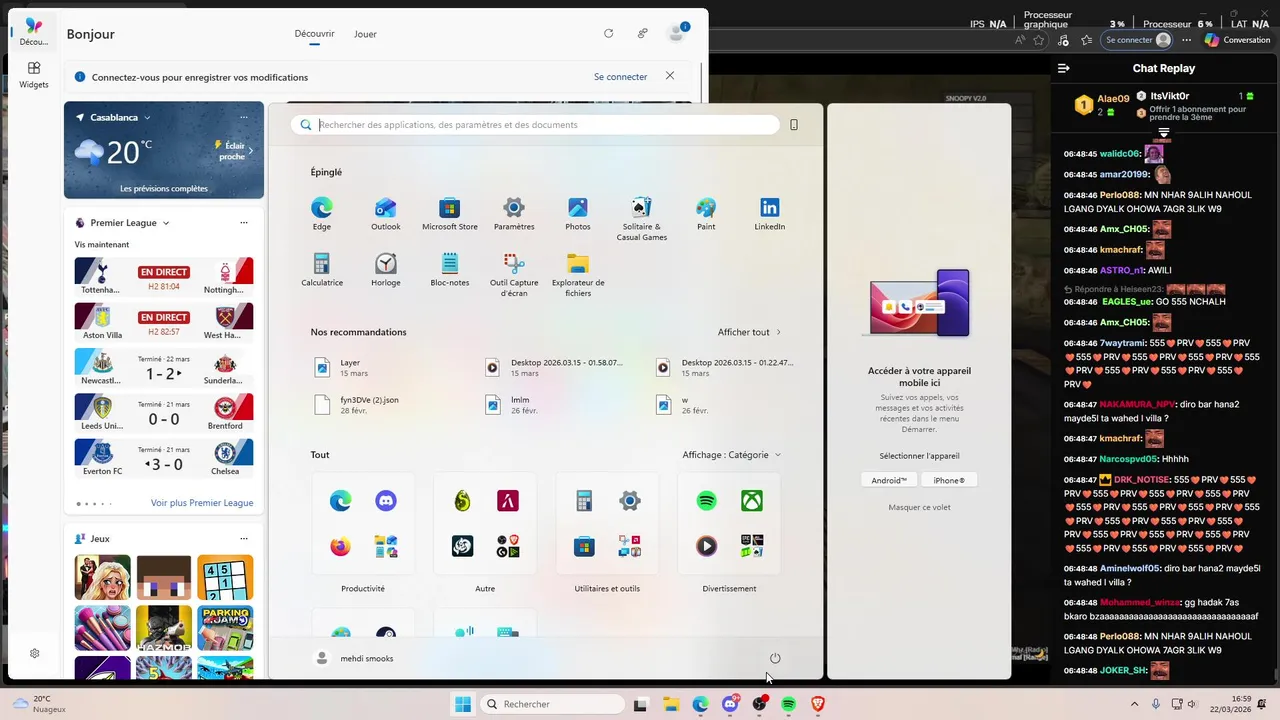Screen dimensions: 1280x720
Task: Open the Everton FC vs Chelsea result
Action: point(164,458)
